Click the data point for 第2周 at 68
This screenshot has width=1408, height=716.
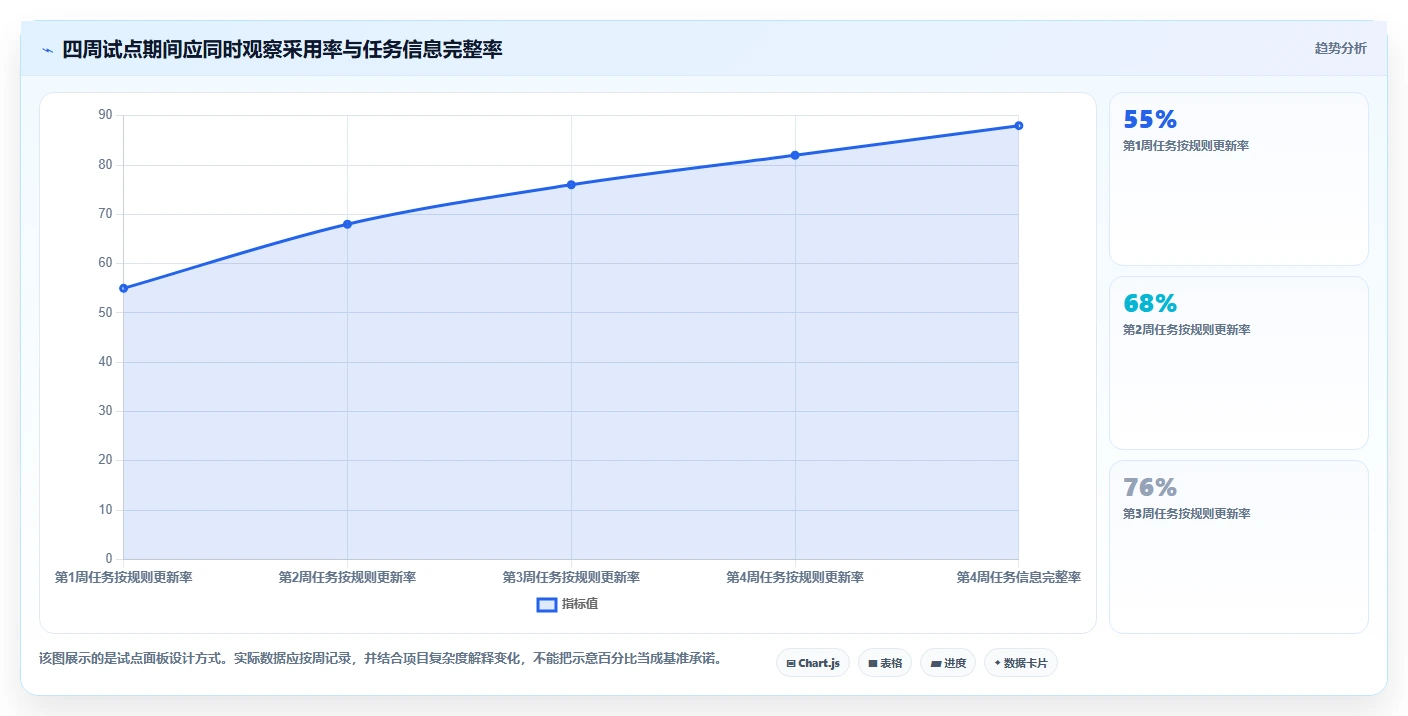point(347,224)
